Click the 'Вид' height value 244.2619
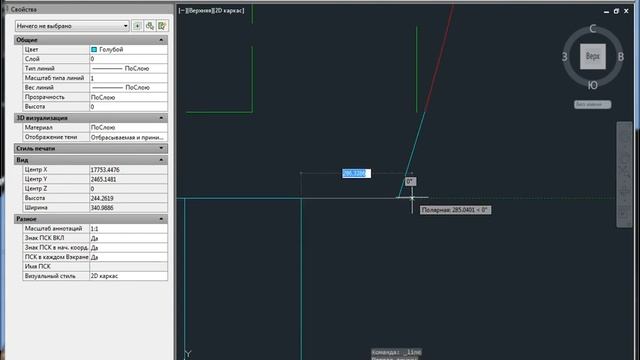Screen dimensions: 640x360 point(128,198)
